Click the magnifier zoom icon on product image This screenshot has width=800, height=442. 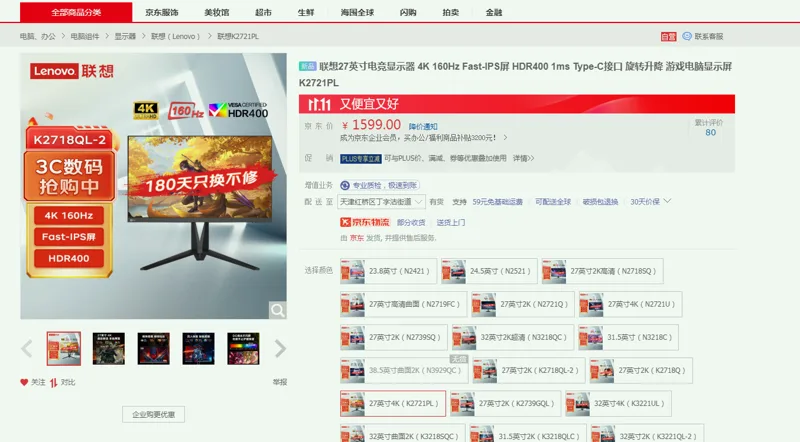click(x=278, y=310)
